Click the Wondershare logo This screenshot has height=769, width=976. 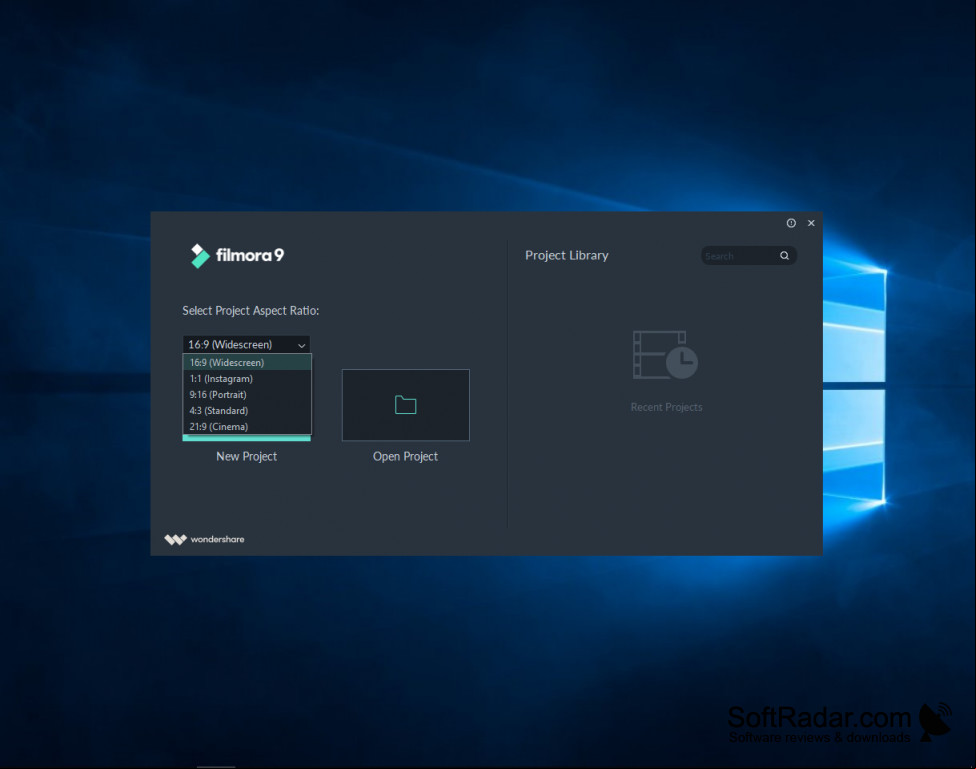pos(204,539)
